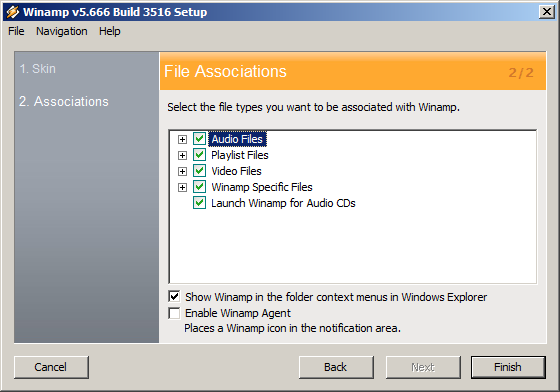The width and height of the screenshot is (560, 392).
Task: Click the Back button
Action: 336,367
